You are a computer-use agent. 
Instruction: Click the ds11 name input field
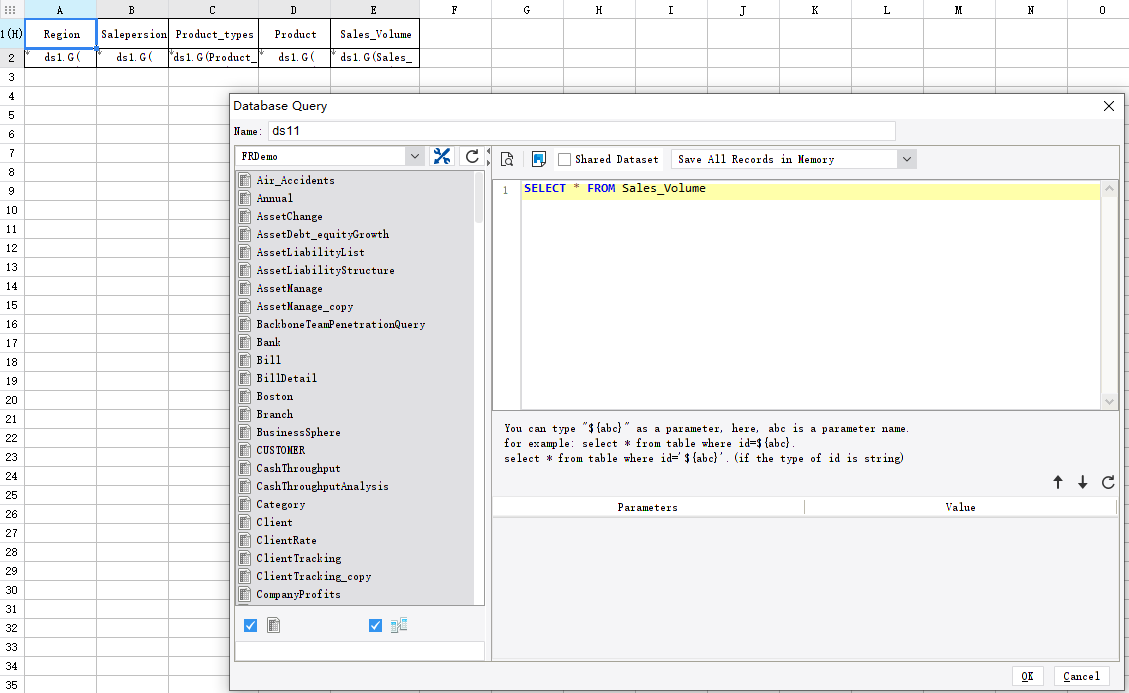[580, 130]
